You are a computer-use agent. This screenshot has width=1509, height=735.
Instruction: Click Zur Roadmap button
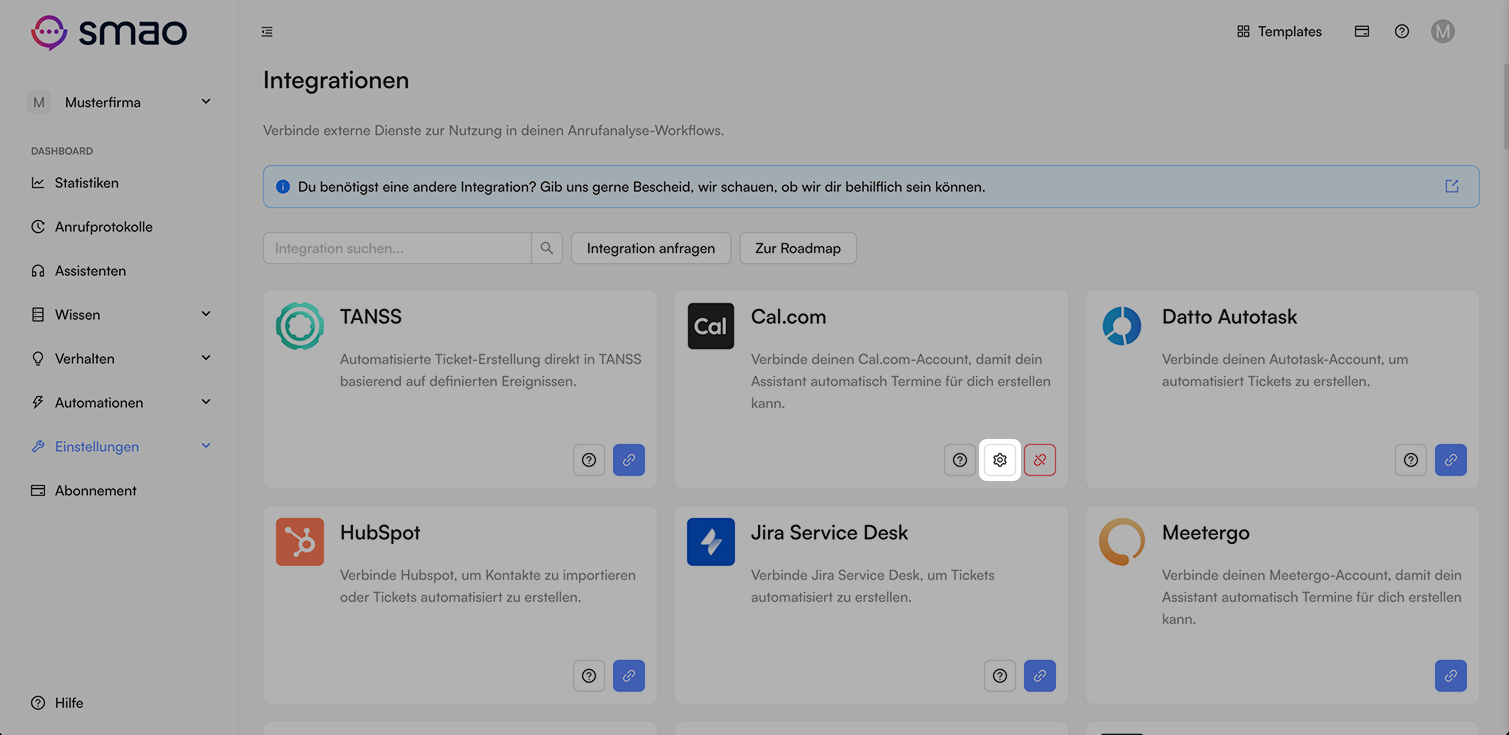(x=798, y=248)
